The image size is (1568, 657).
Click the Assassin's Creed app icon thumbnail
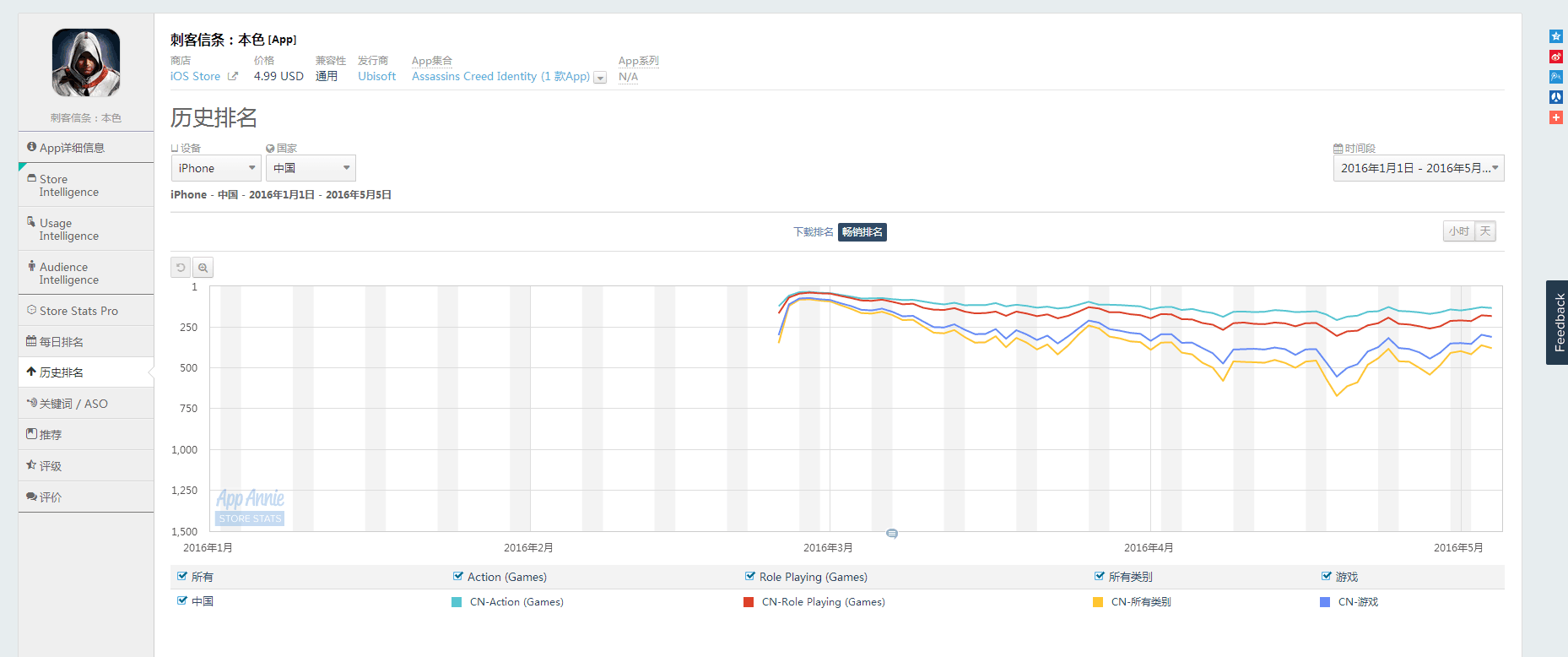pos(86,62)
